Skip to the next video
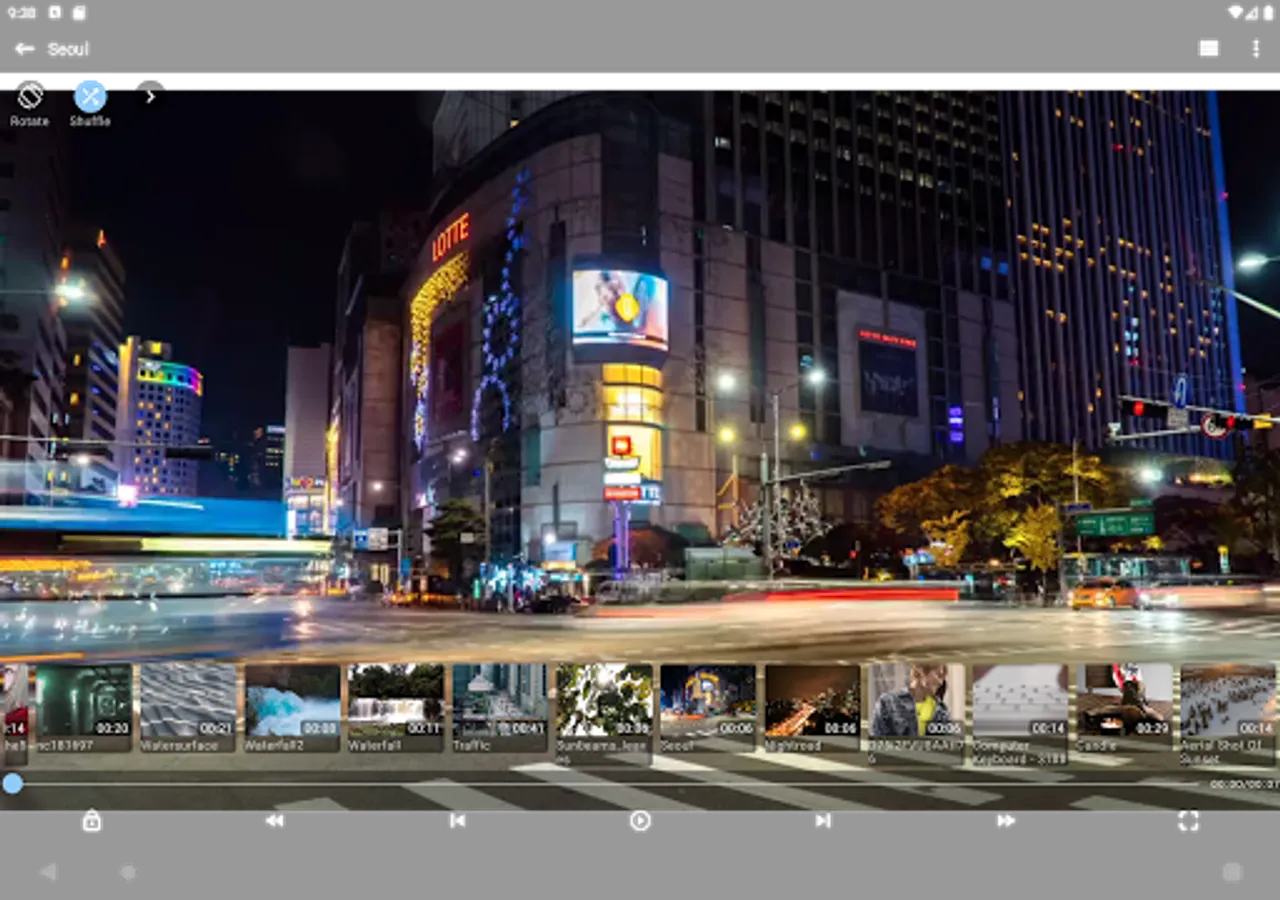 tap(823, 821)
